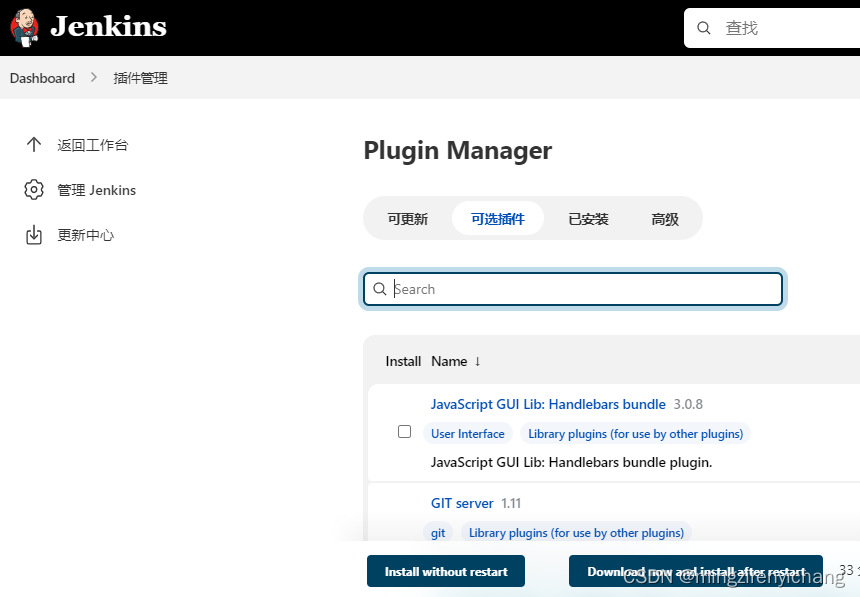Screen dimensions: 860x597
Task: Open JavaScript GUI Lib: Handlebars bundle link
Action: click(548, 404)
